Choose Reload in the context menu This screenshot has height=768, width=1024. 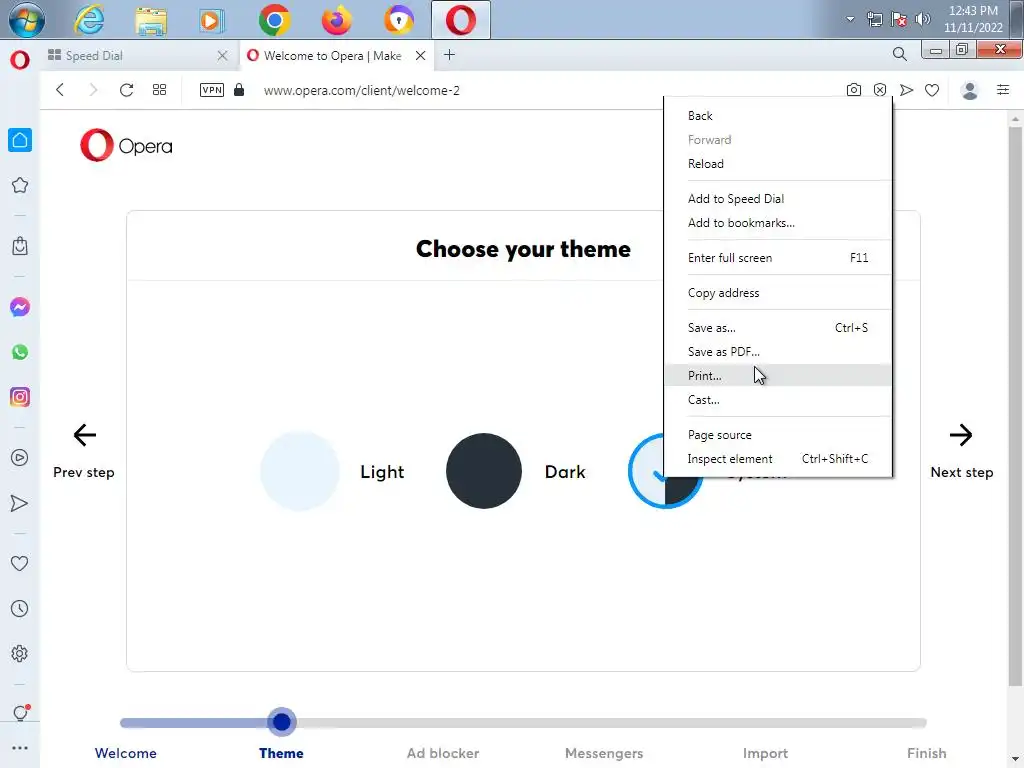(778, 164)
